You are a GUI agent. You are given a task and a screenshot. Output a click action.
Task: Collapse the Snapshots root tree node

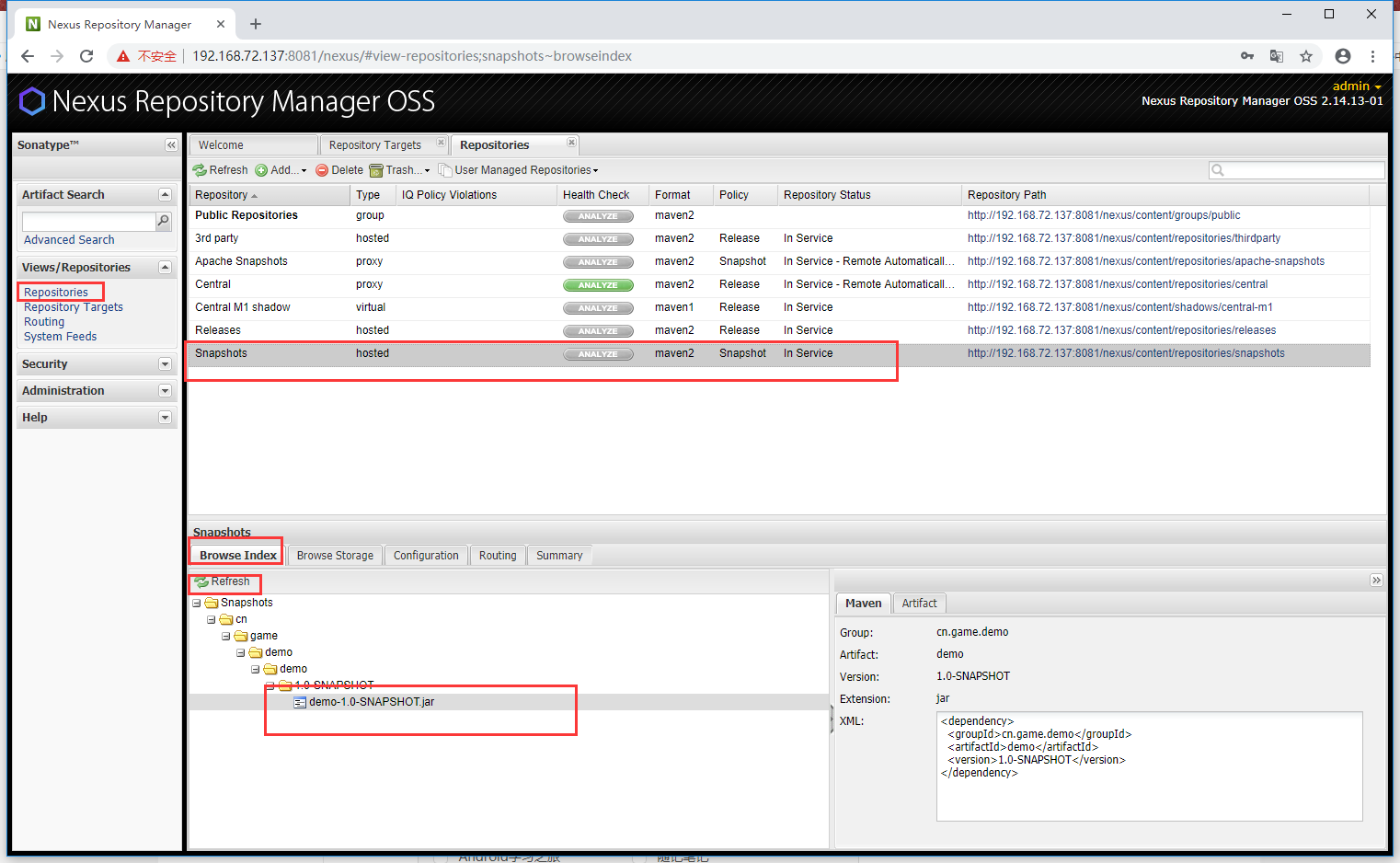click(197, 604)
